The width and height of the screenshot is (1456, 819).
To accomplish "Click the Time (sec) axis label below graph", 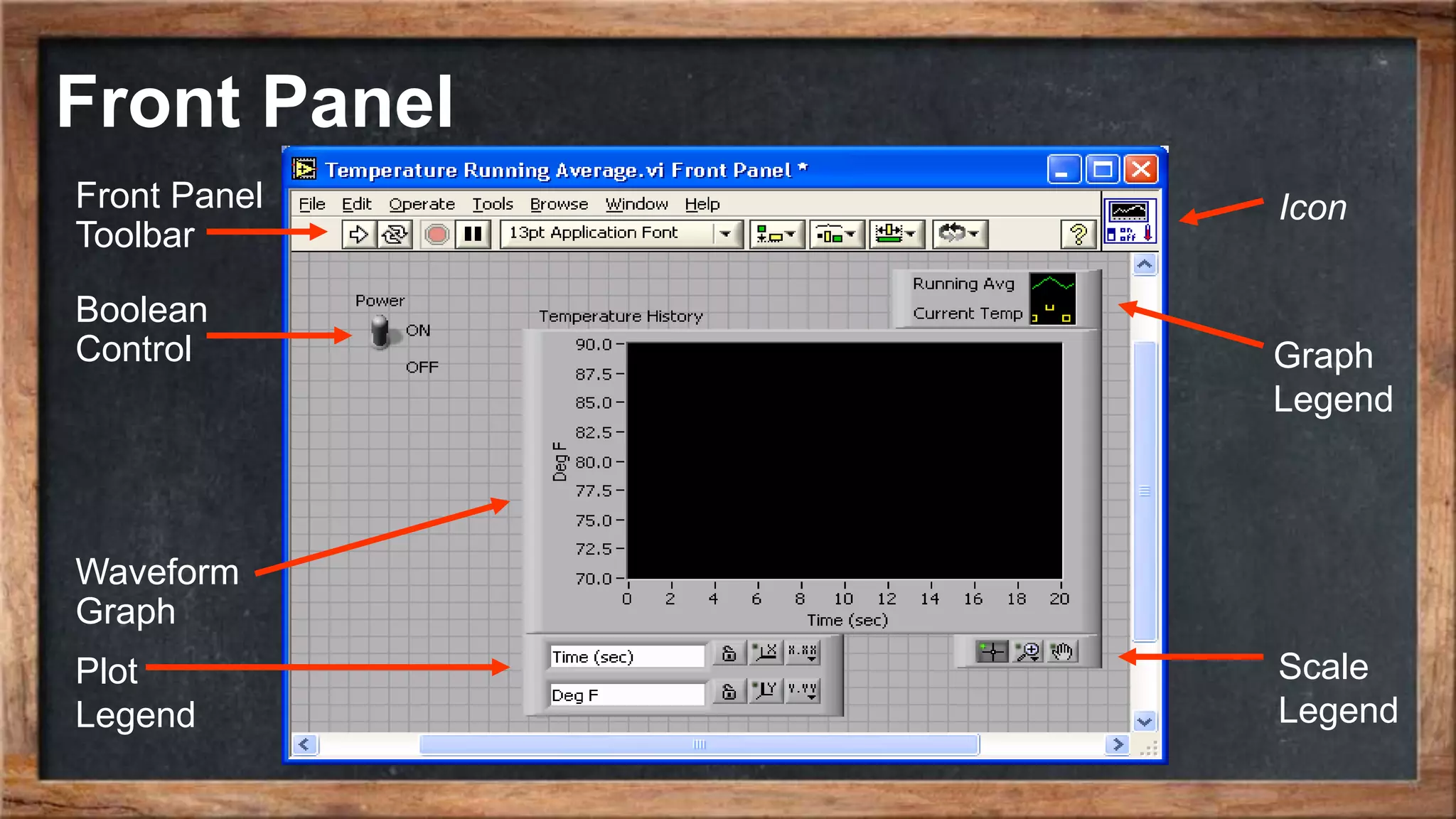I will (x=847, y=621).
